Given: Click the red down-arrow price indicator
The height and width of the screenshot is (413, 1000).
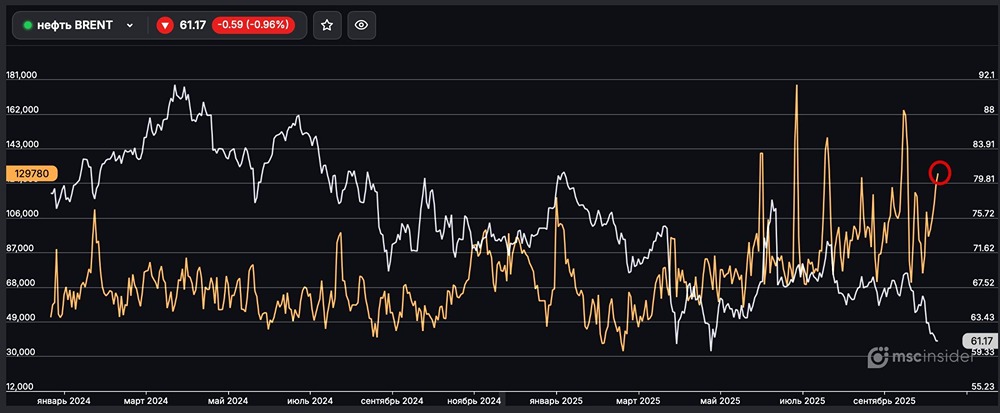Looking at the screenshot, I should (165, 25).
